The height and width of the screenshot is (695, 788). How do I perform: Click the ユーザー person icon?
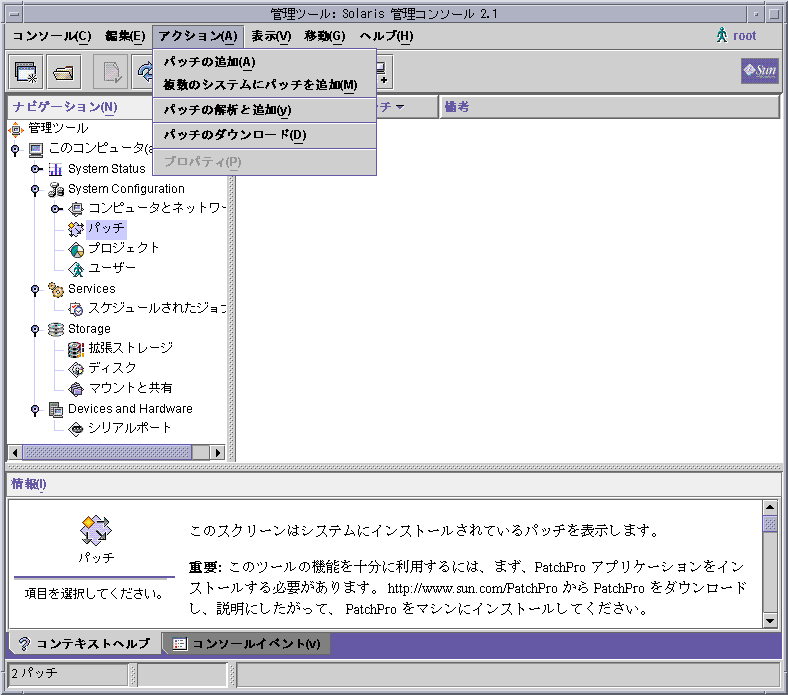76,269
